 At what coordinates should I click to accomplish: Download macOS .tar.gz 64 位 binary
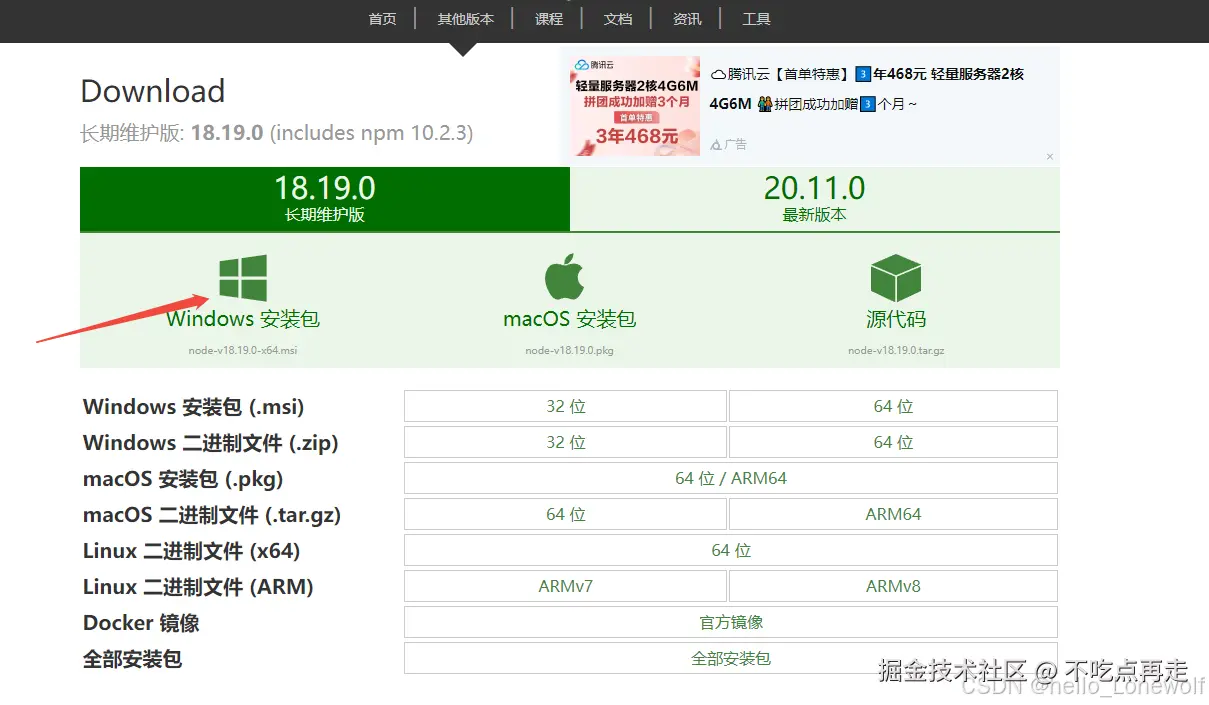[x=565, y=514]
